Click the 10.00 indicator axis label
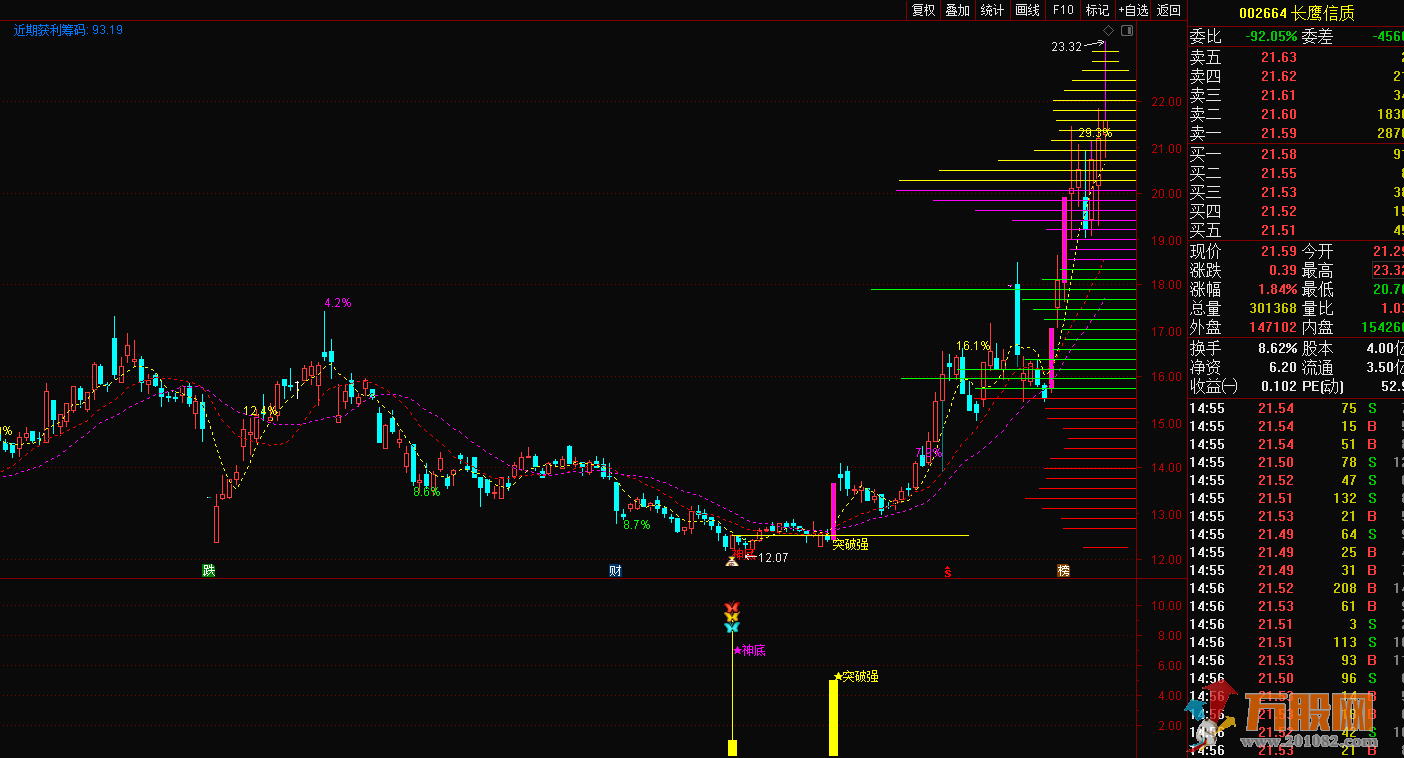This screenshot has width=1404, height=758. tap(1167, 606)
